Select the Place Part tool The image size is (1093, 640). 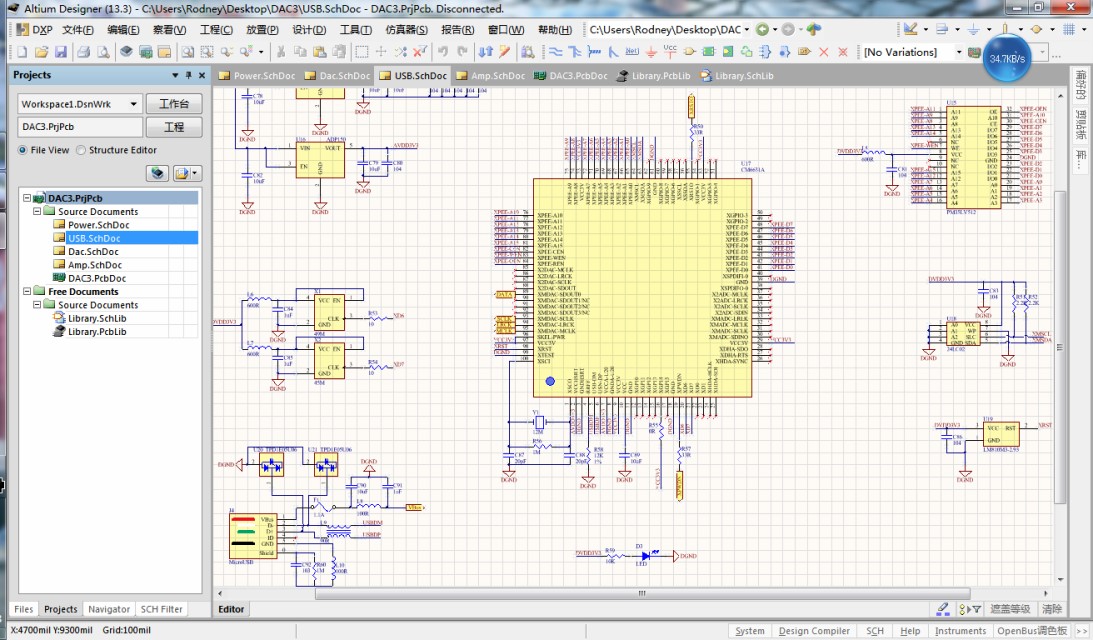click(689, 52)
